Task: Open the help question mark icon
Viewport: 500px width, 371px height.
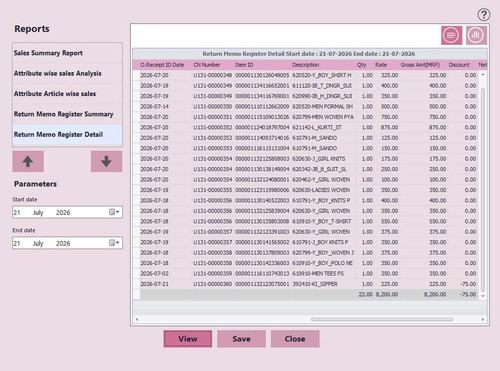Action: 484,15
